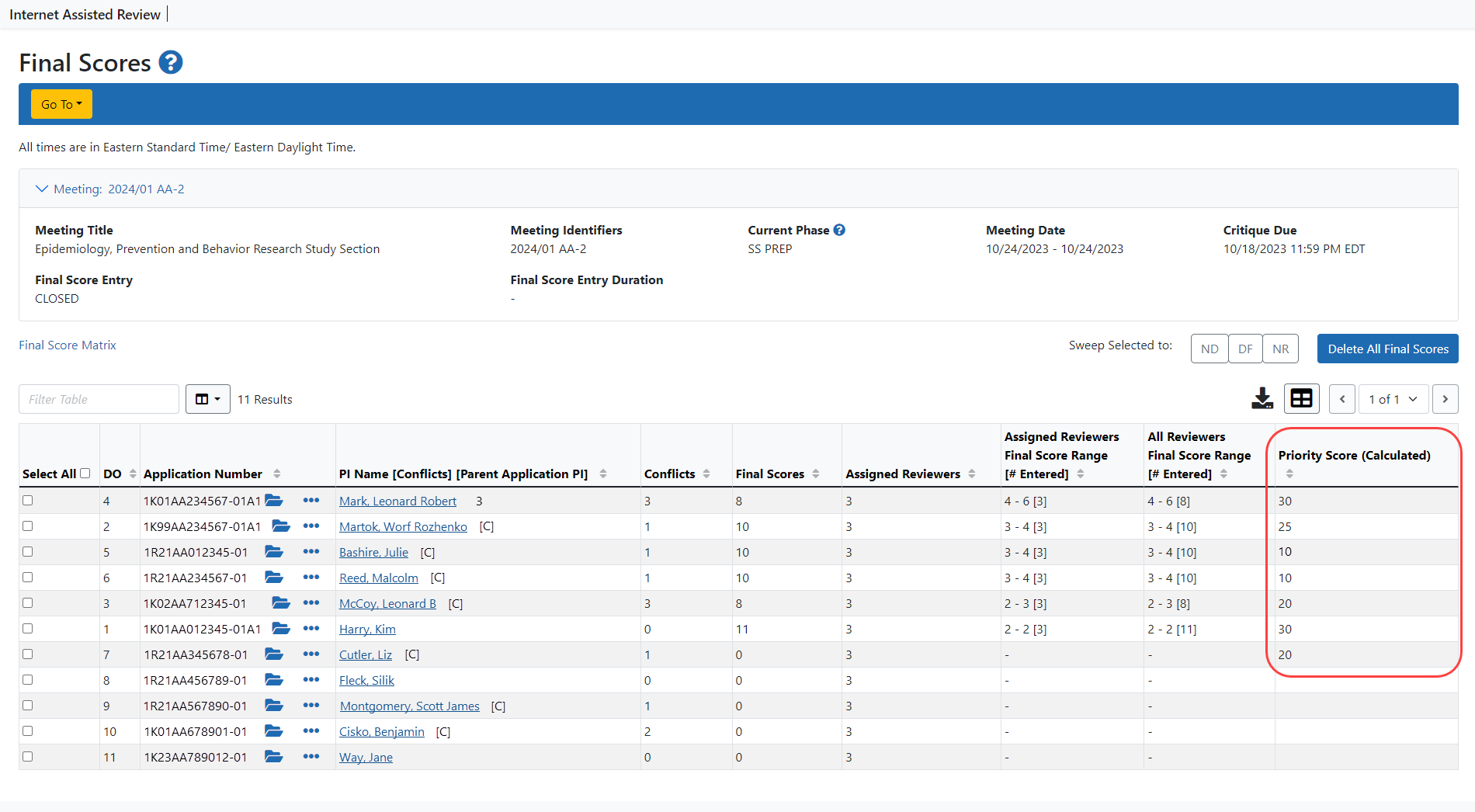The height and width of the screenshot is (812, 1475).
Task: Download the table via the export icon
Action: click(1262, 399)
